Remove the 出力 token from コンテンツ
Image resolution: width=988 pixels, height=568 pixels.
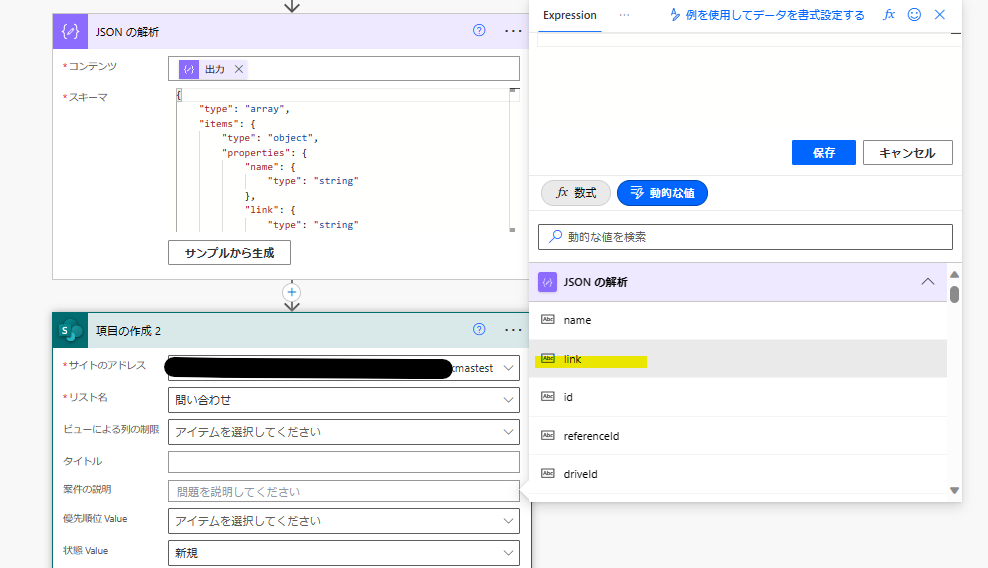click(239, 69)
